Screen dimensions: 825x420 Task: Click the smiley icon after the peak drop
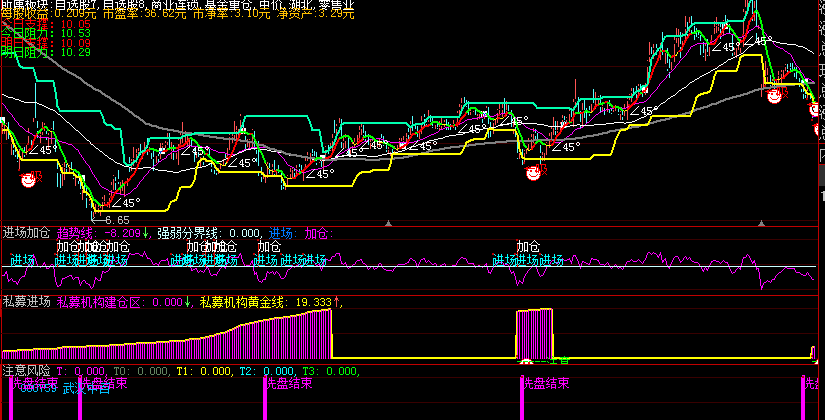pyautogui.click(x=773, y=96)
